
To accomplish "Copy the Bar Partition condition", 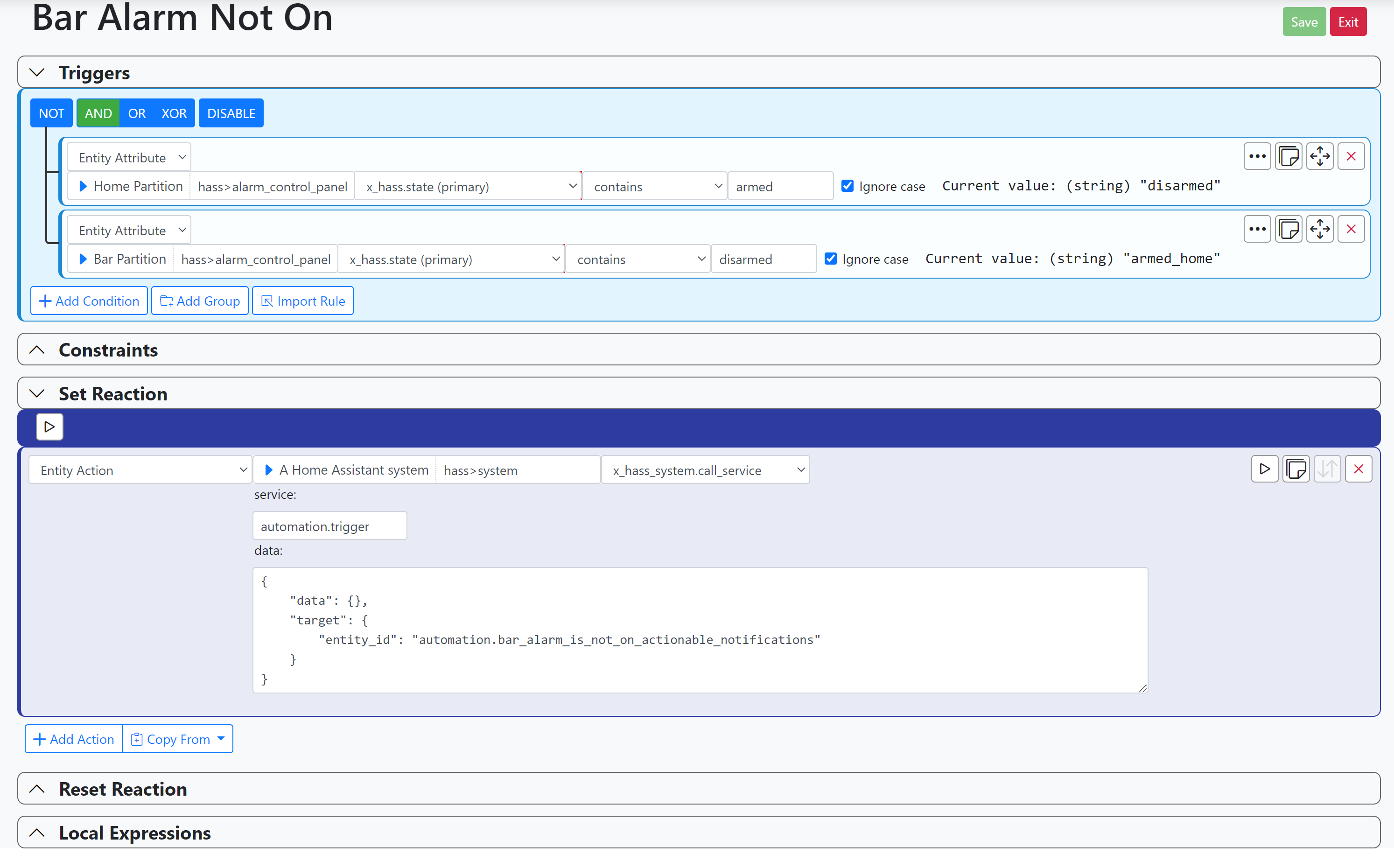I will pos(1289,229).
